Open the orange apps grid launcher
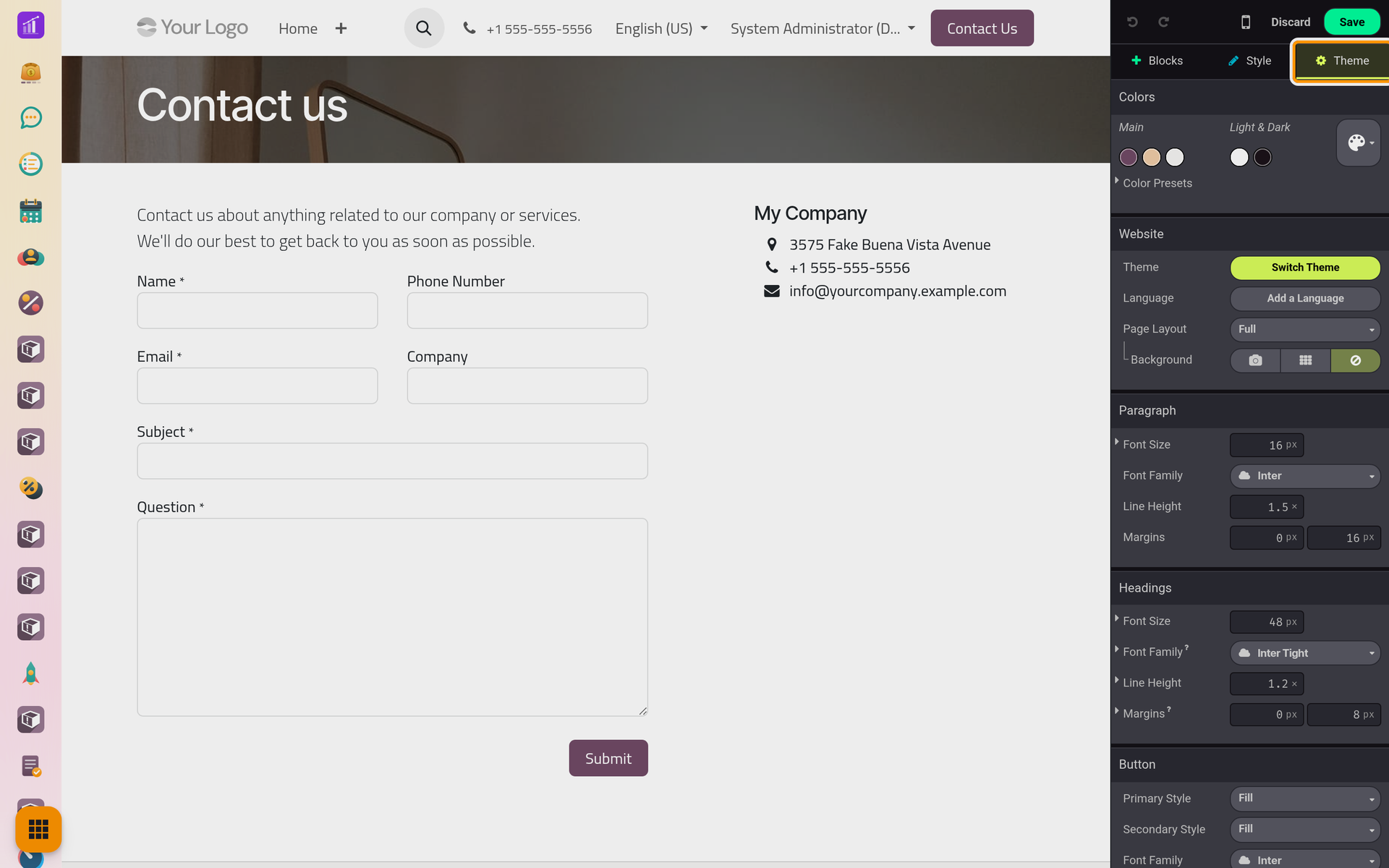This screenshot has height=868, width=1389. pyautogui.click(x=38, y=829)
